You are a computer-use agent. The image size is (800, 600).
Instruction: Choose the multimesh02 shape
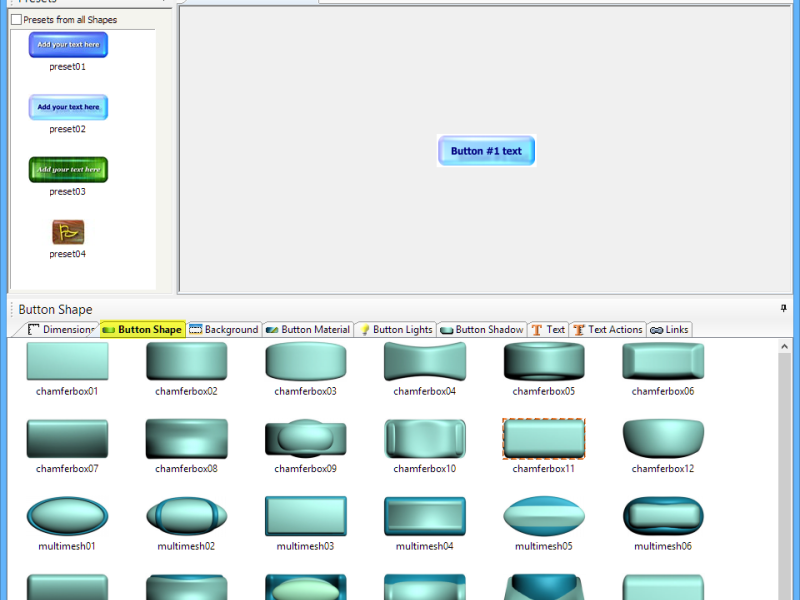point(186,516)
